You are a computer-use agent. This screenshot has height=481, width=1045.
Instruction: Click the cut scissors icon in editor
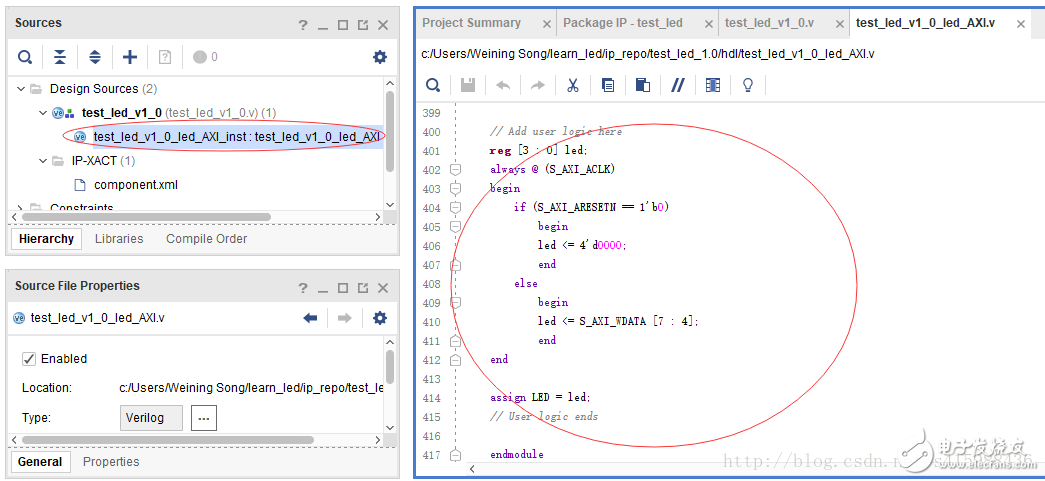[x=573, y=85]
